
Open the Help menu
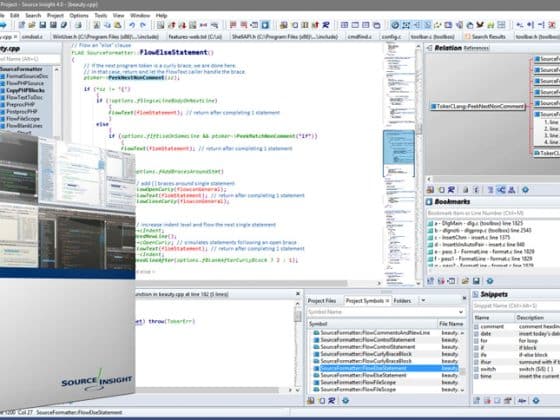point(161,15)
